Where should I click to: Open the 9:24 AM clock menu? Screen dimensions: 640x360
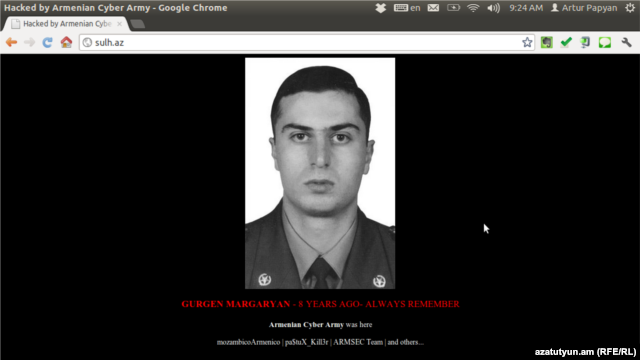point(526,8)
